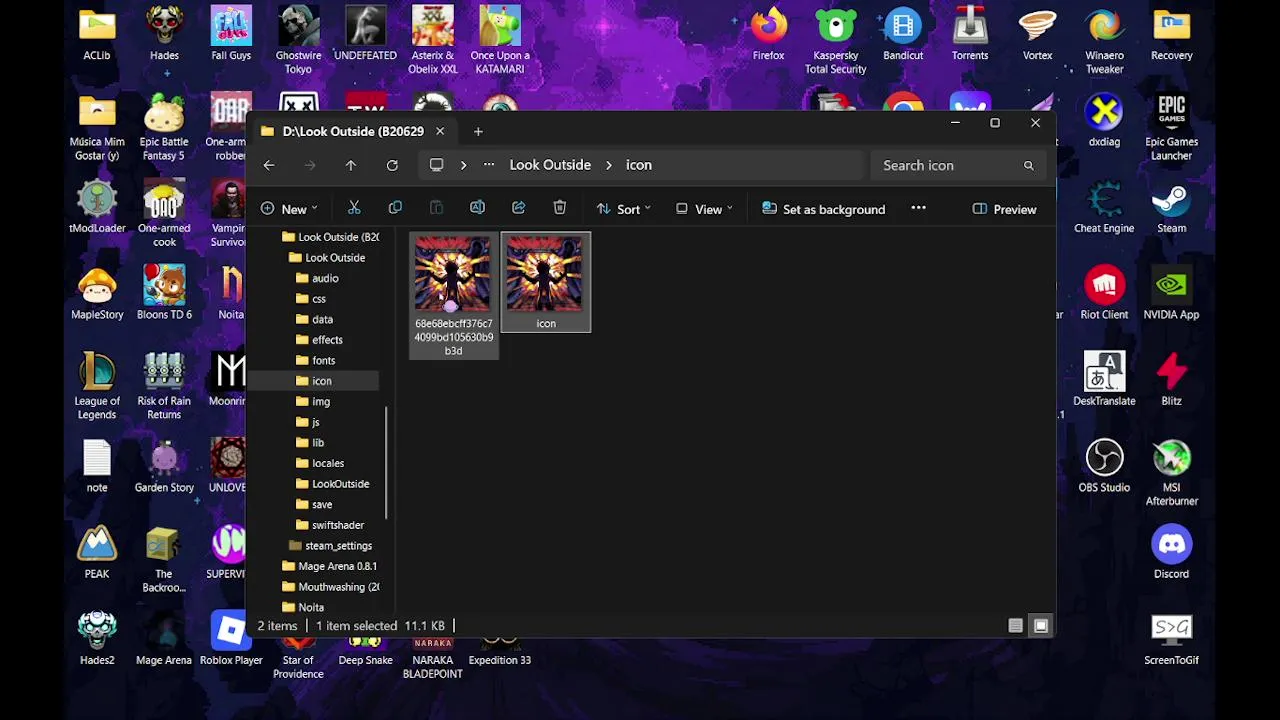Switch to large thumbnails view icon
This screenshot has height=720, width=1280.
click(x=1041, y=626)
